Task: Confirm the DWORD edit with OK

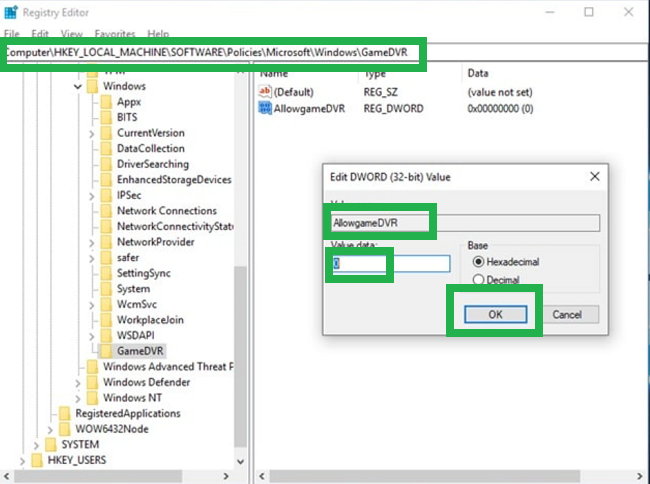Action: 495,315
